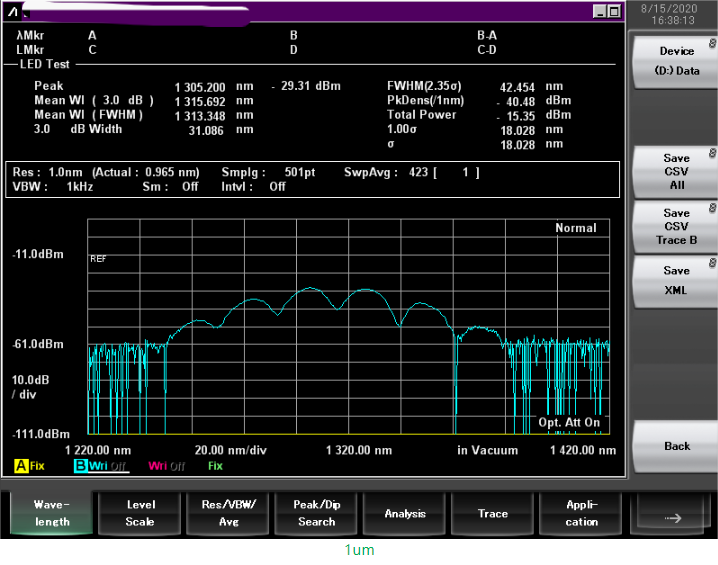Image resolution: width=718 pixels, height=565 pixels.
Task: Select the Res/VBW/Avg tab
Action: (228, 513)
